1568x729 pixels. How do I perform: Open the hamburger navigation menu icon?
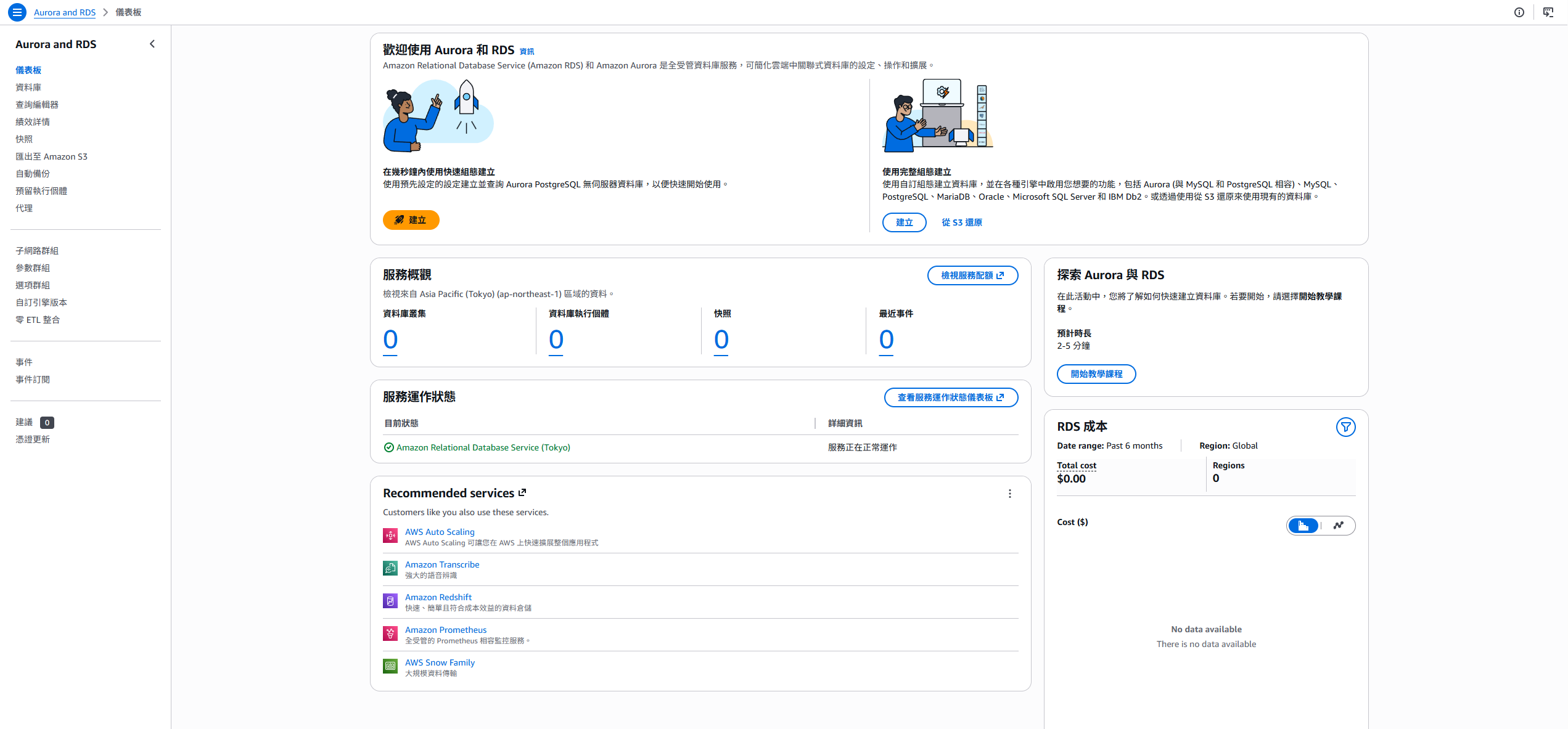click(x=17, y=12)
